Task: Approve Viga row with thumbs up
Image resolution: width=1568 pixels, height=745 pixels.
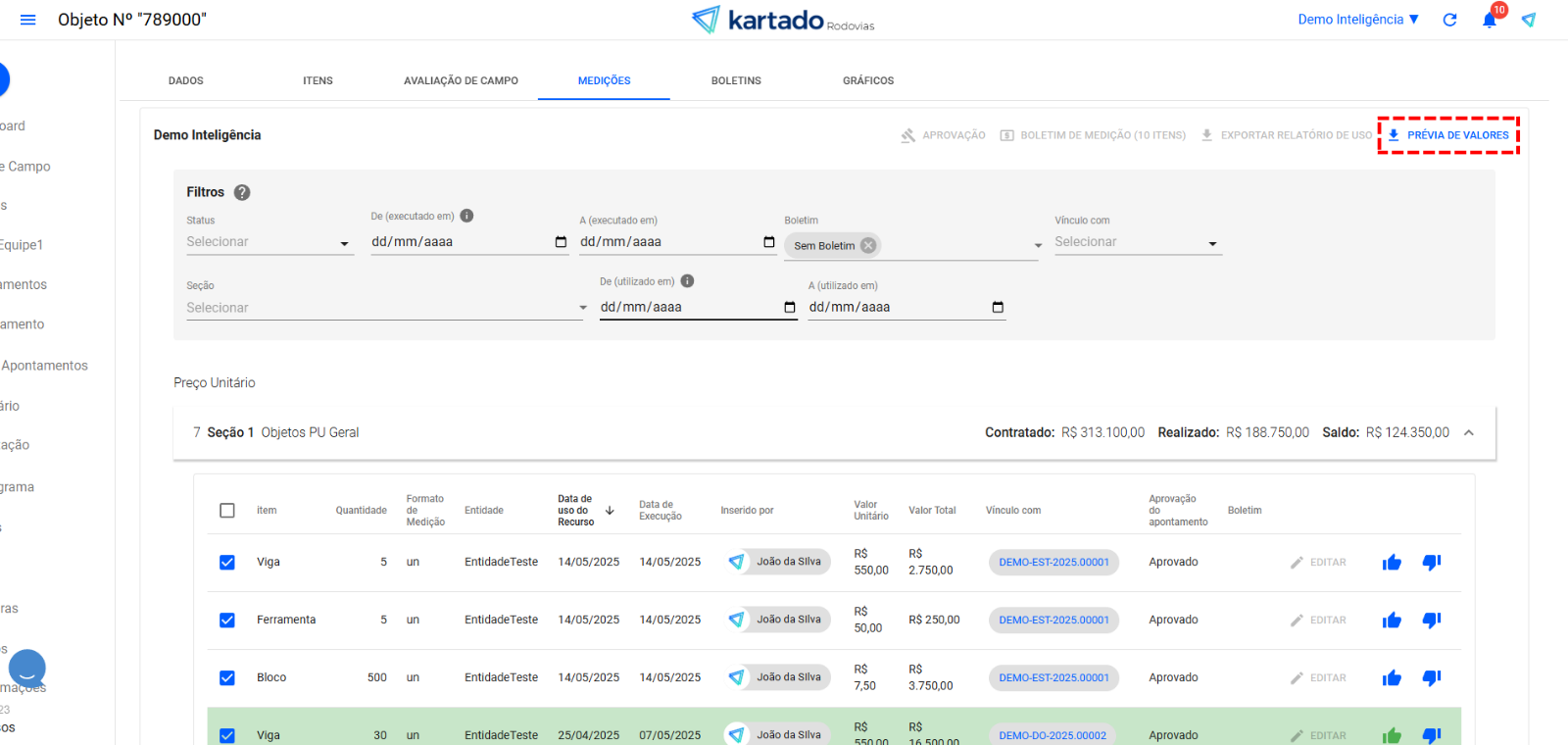Action: pos(1392,563)
